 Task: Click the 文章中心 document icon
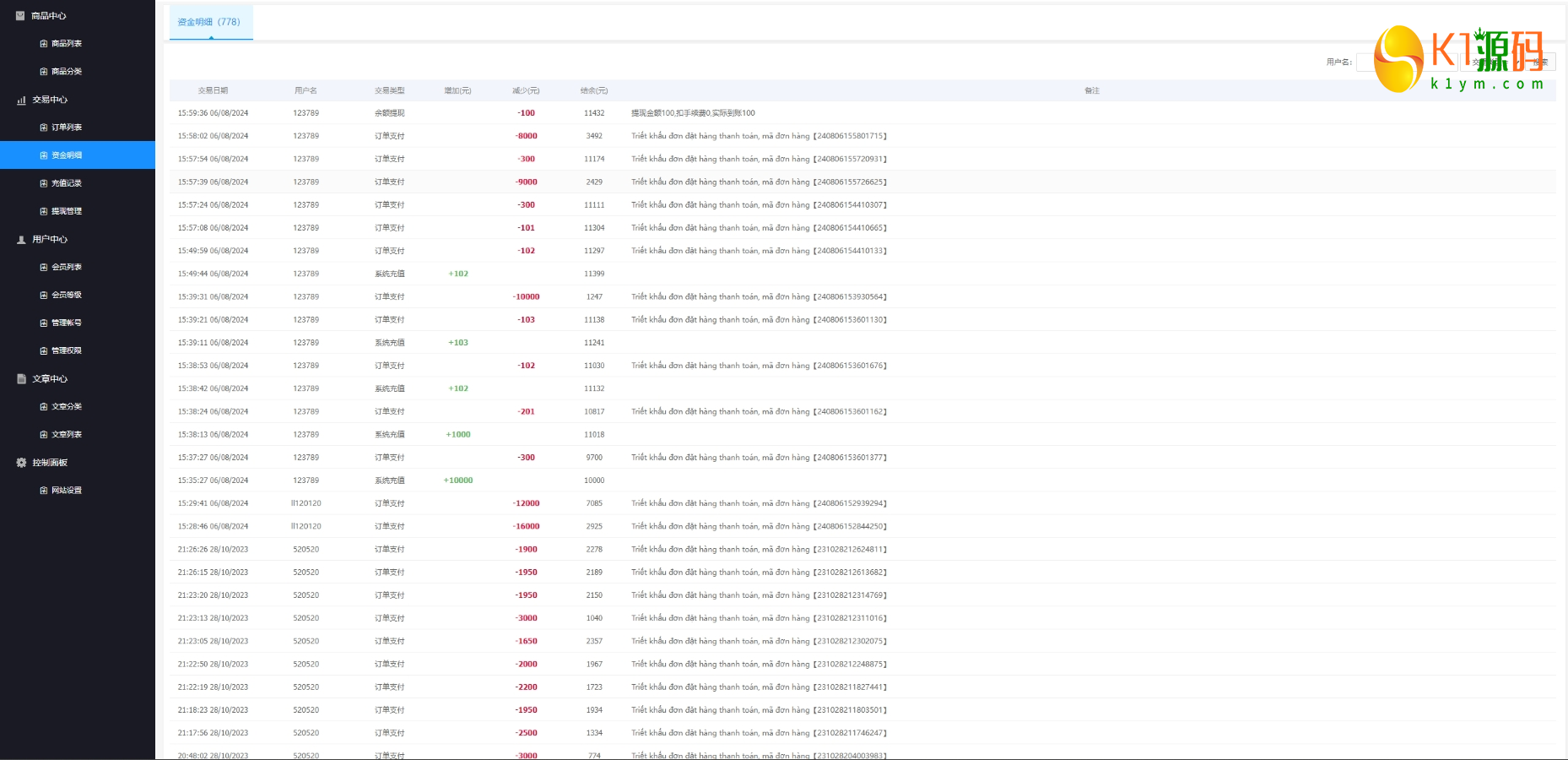[21, 379]
